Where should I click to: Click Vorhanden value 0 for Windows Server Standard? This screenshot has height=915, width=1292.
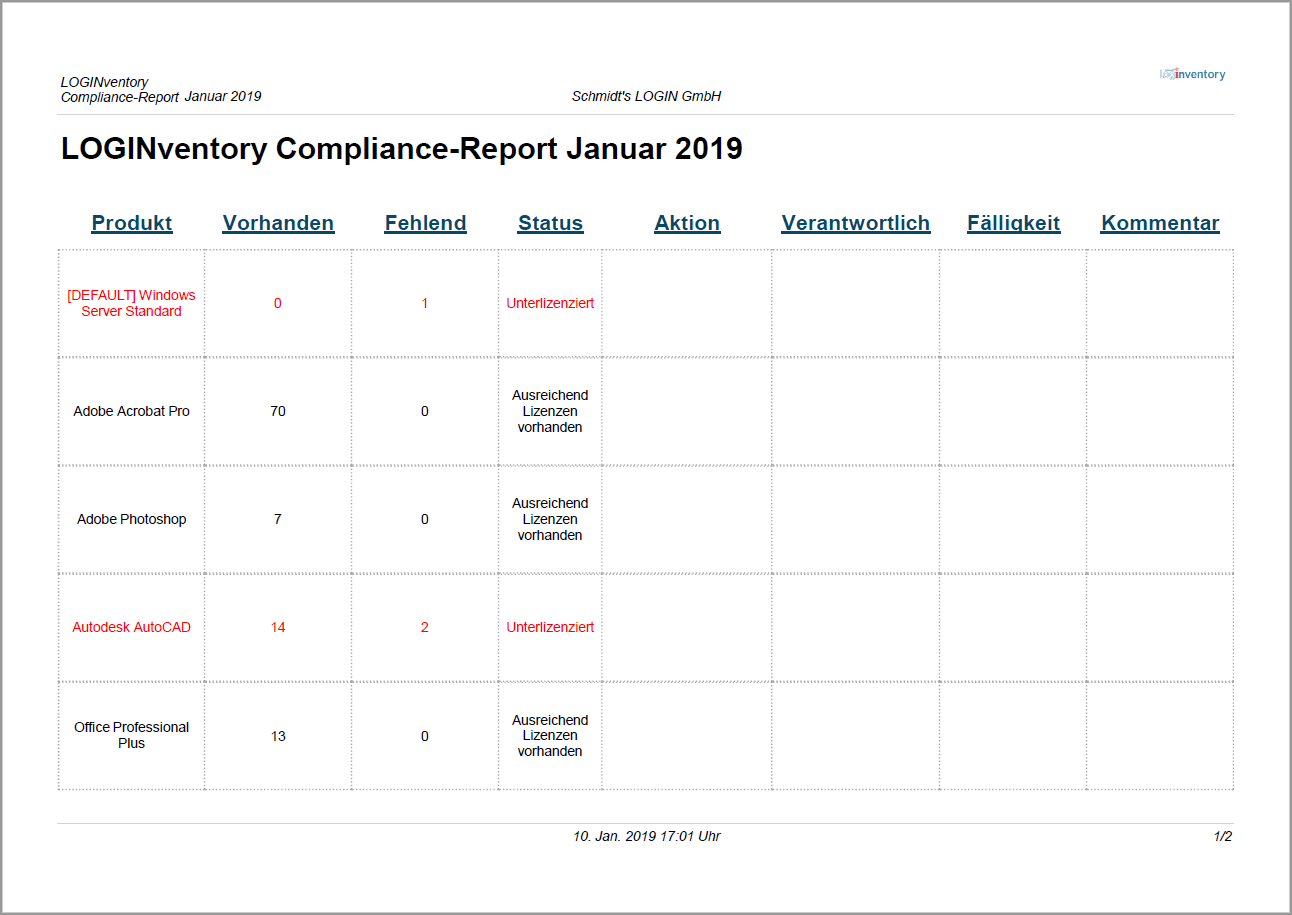pos(278,303)
